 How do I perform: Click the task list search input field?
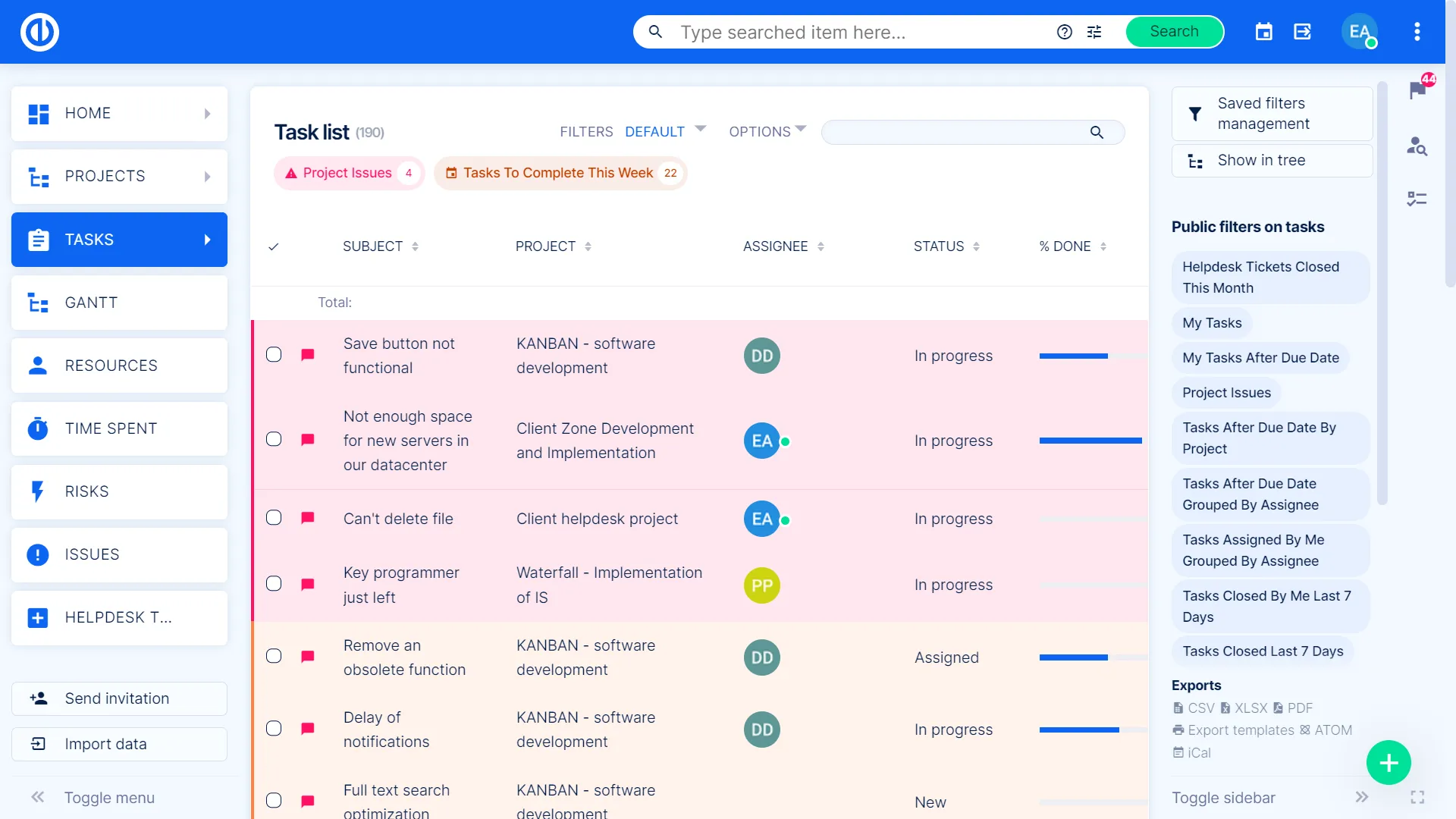pos(955,132)
